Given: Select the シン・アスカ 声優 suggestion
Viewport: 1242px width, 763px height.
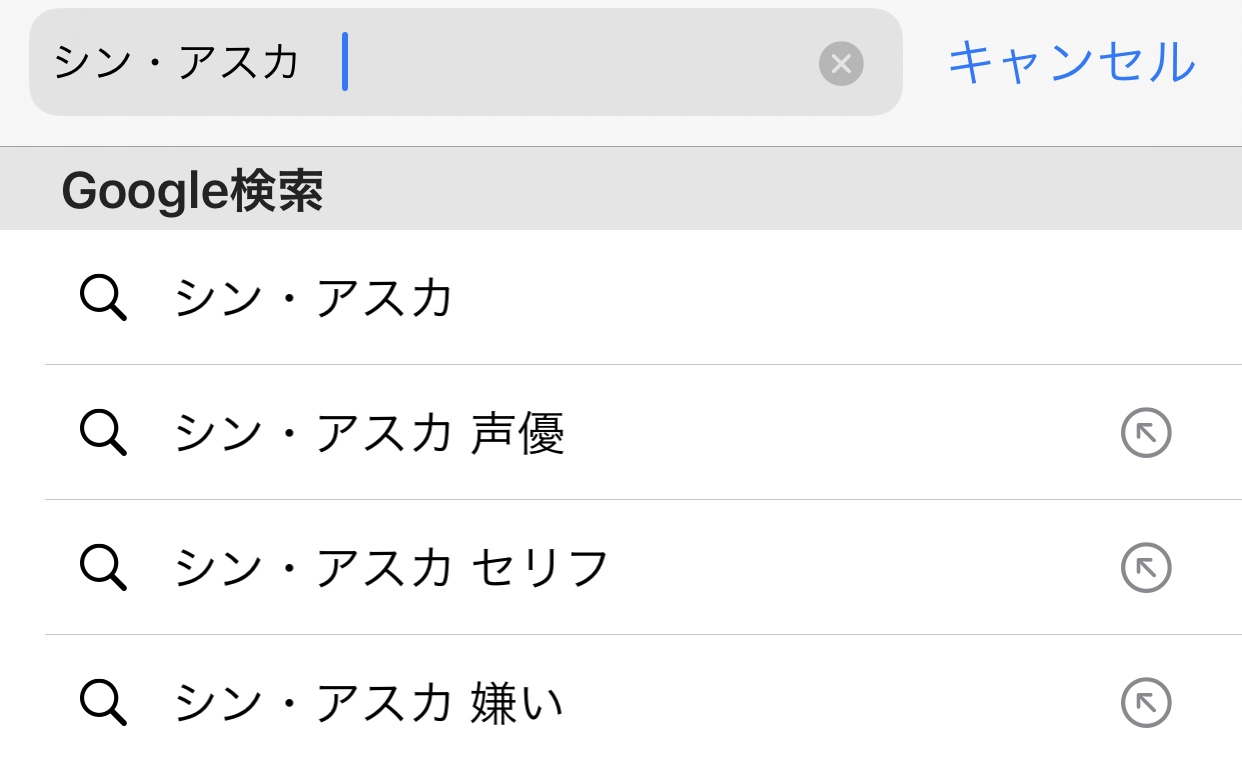Looking at the screenshot, I should (621, 433).
